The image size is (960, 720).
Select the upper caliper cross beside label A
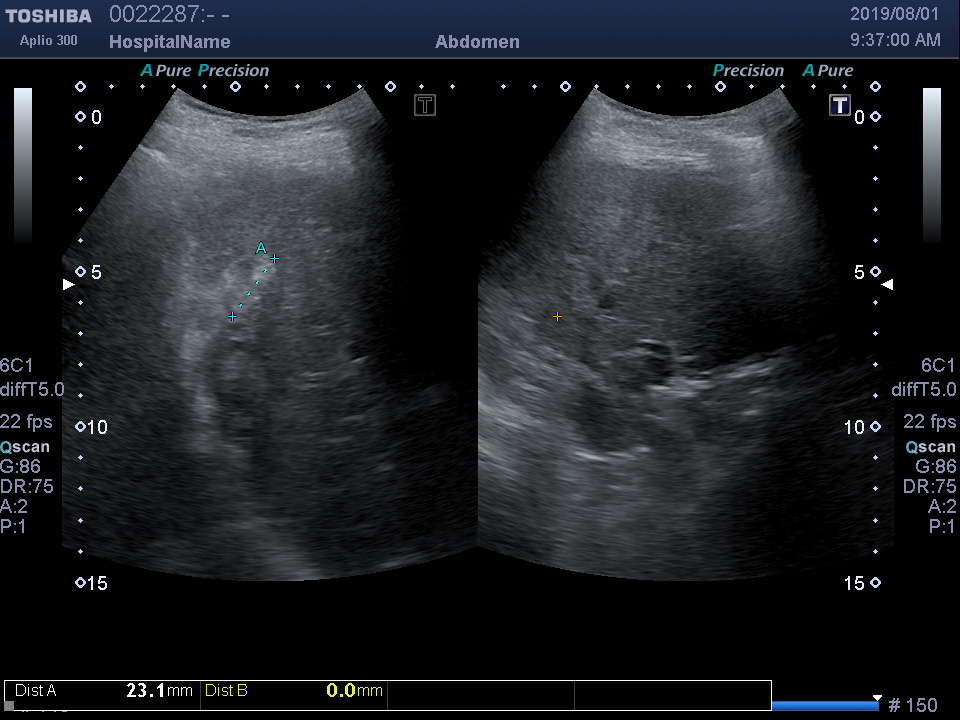274,258
